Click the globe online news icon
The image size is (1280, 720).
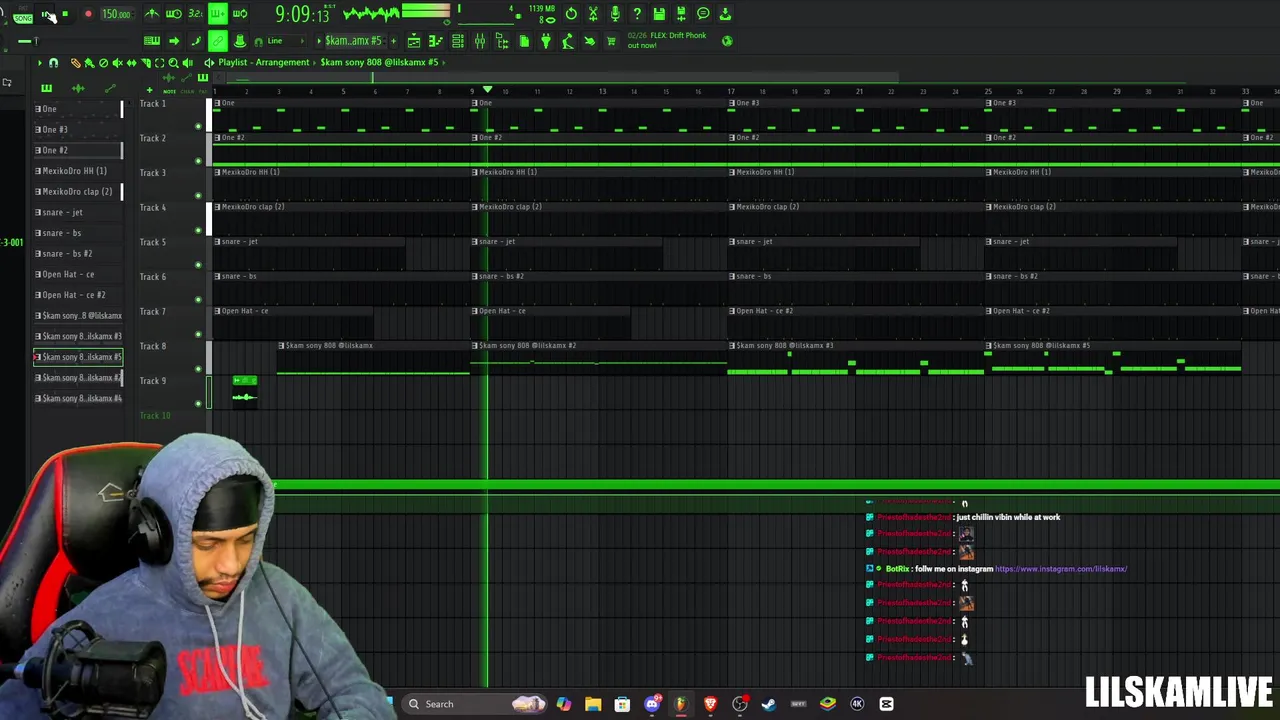pyautogui.click(x=727, y=41)
